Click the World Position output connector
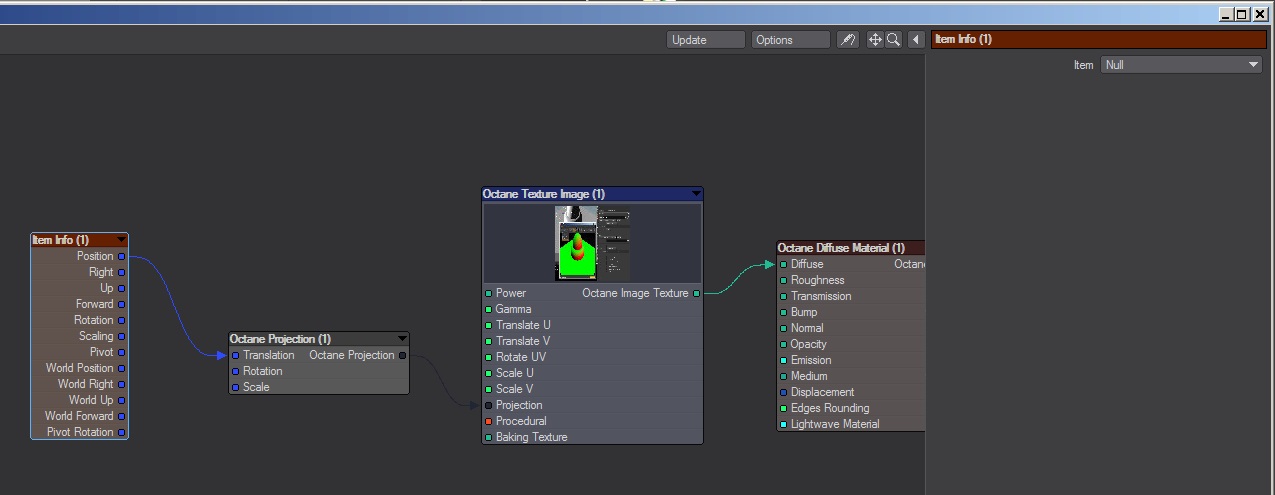This screenshot has height=495, width=1275. click(122, 368)
